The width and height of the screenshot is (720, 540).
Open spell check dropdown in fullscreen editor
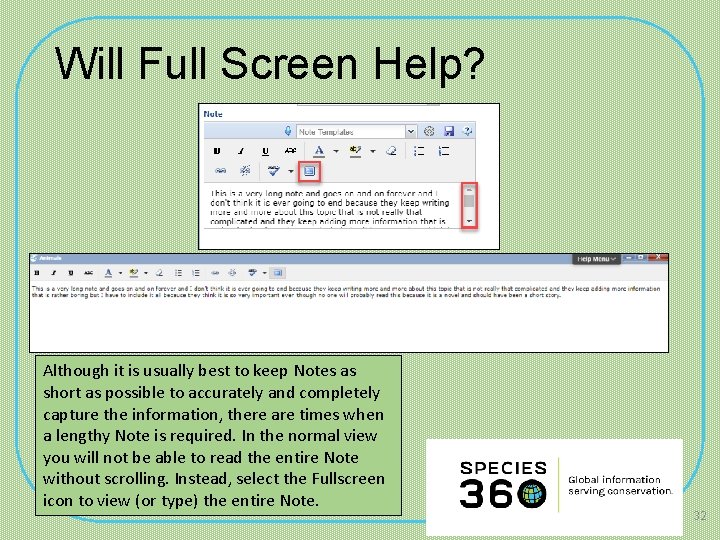(x=264, y=273)
